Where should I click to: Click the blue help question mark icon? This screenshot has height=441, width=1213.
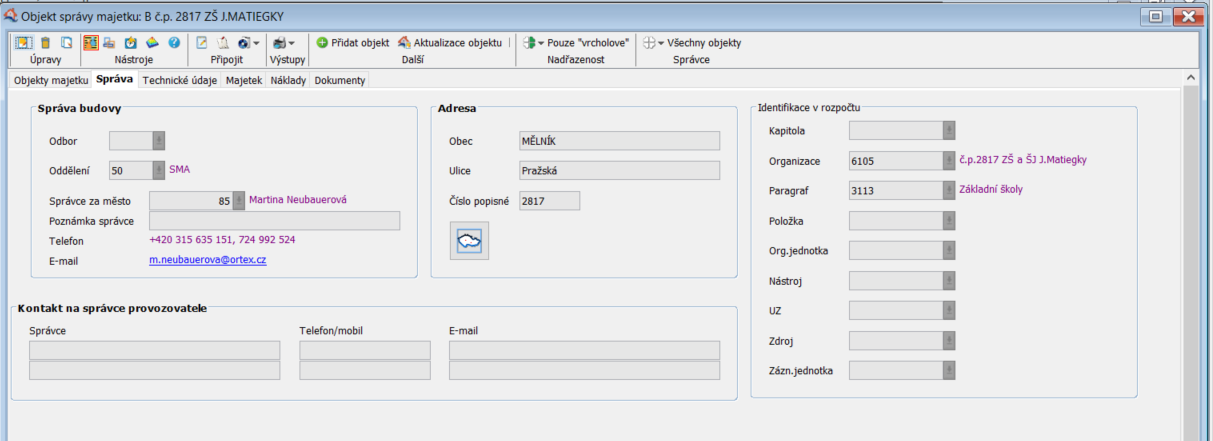[x=174, y=43]
